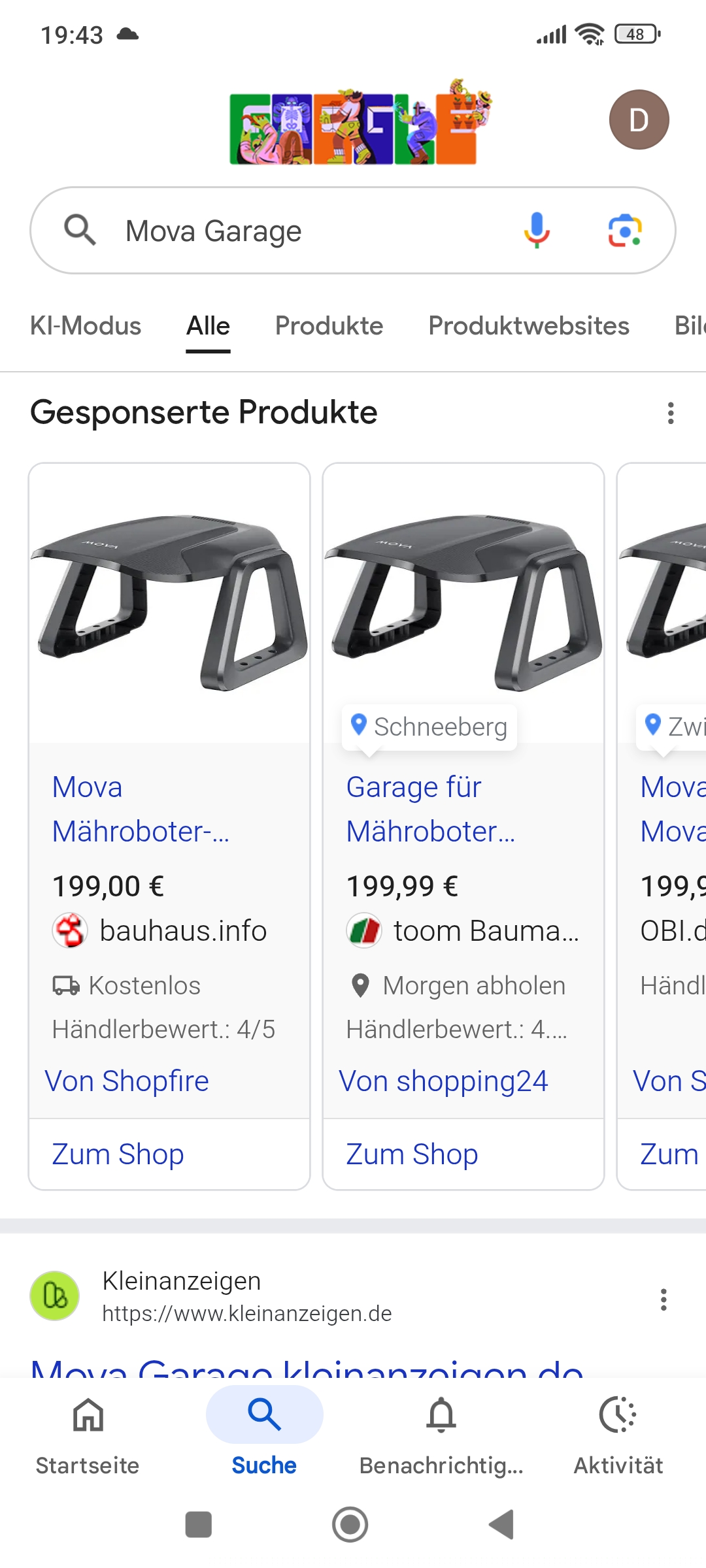Viewport: 706px width, 1568px height.
Task: Tap the Google doodle logo
Action: coord(360,122)
